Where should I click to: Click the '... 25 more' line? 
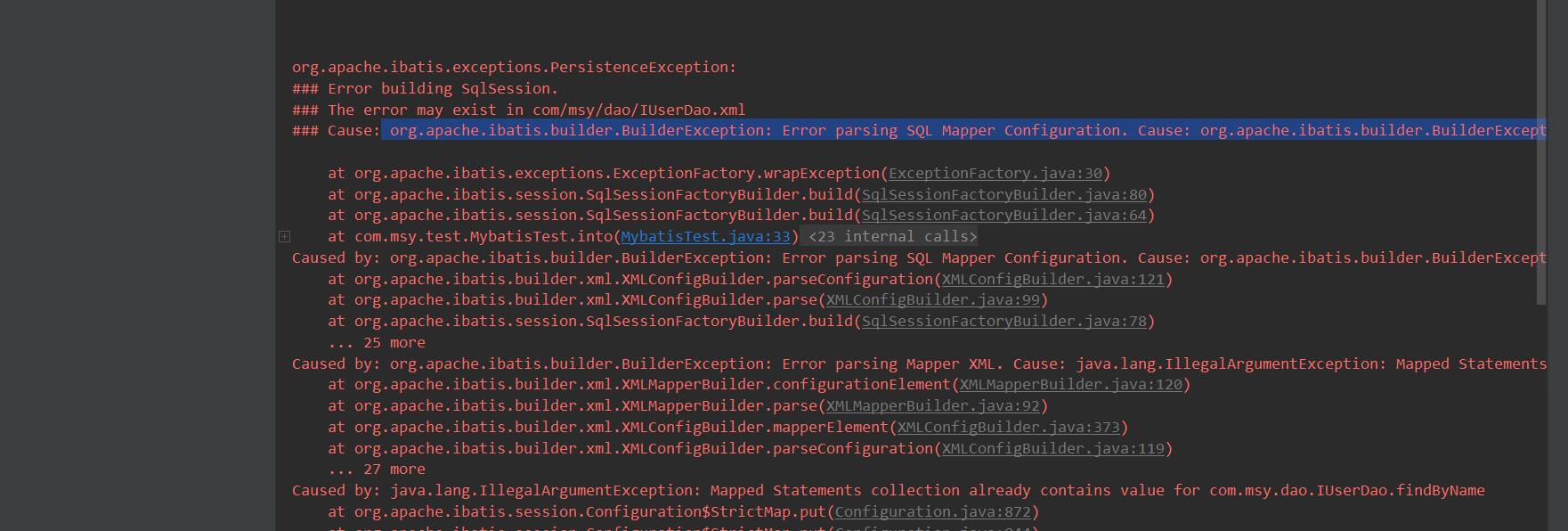pyautogui.click(x=377, y=342)
